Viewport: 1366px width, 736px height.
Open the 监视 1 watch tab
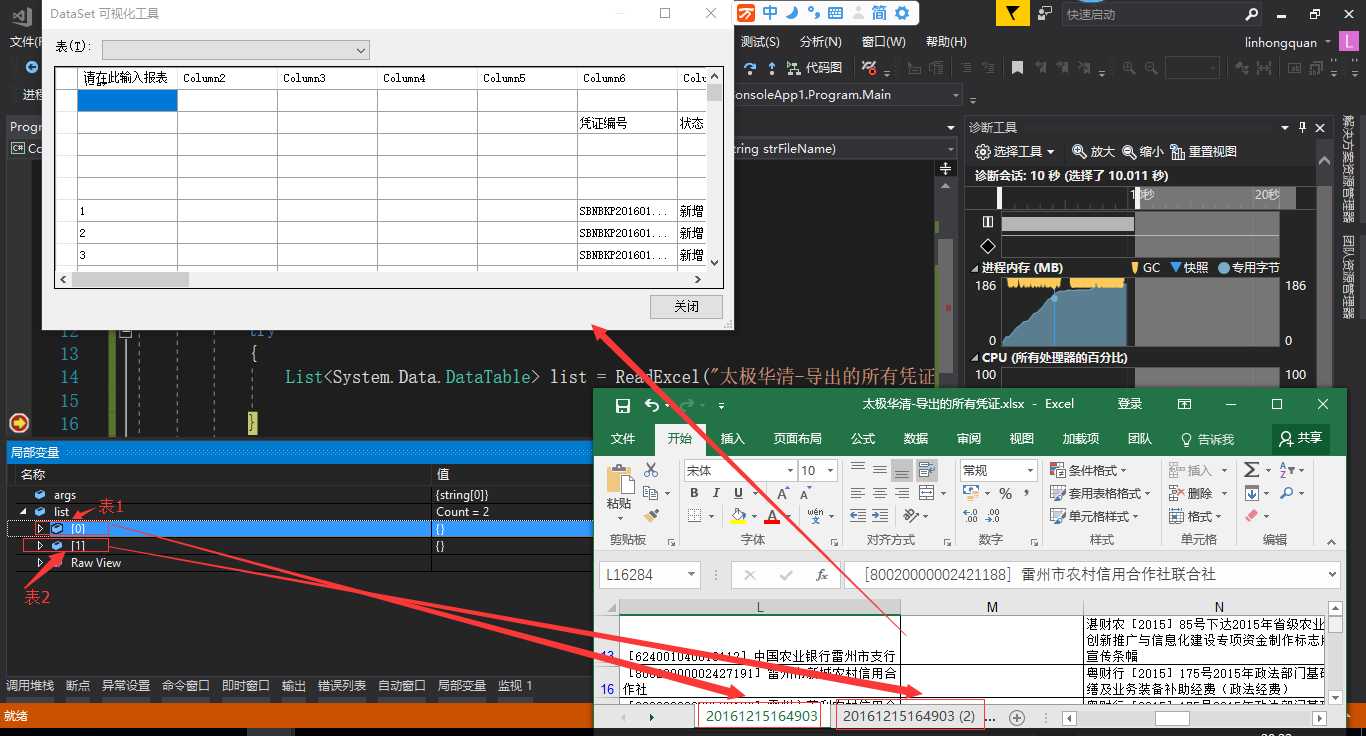514,685
